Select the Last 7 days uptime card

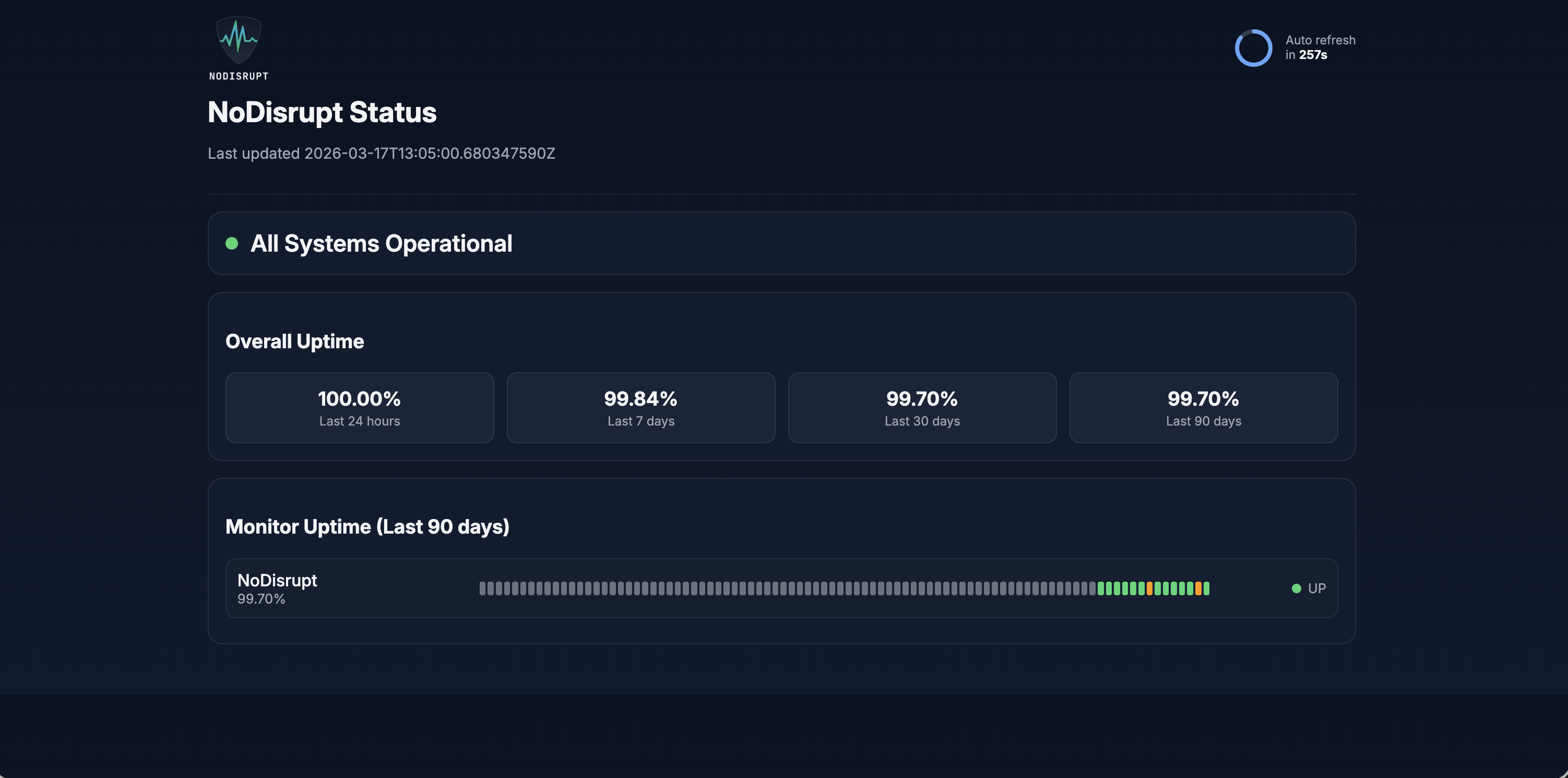click(640, 407)
